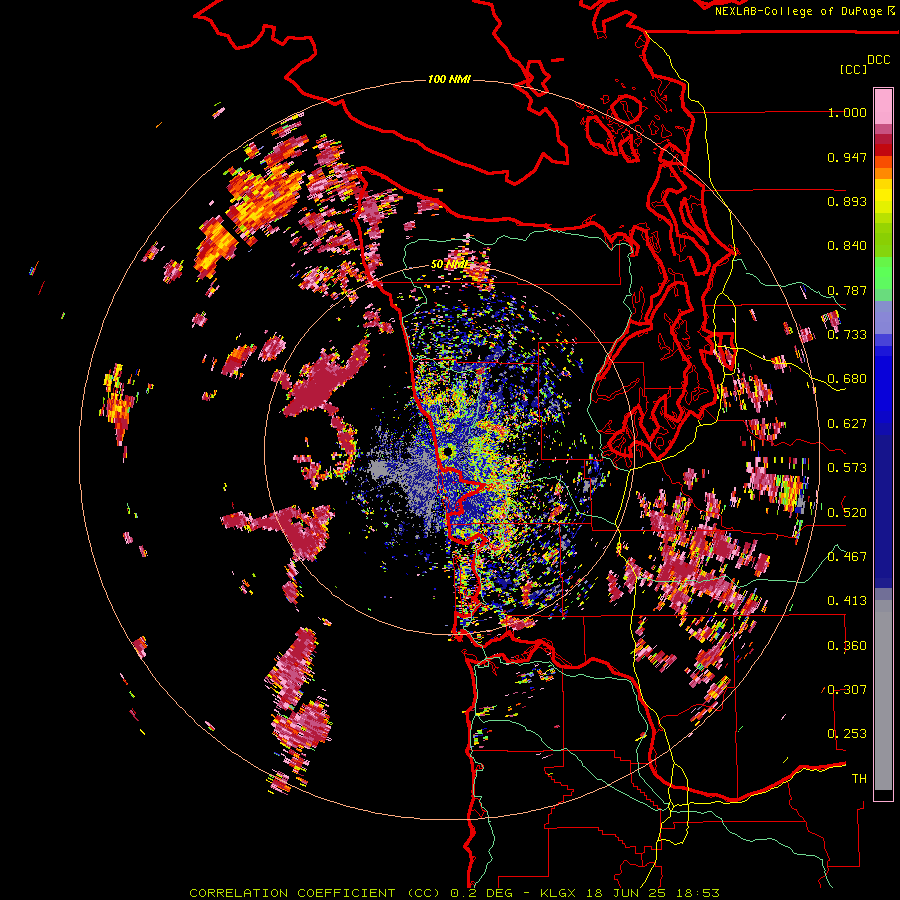Click the 0.467 color scale label
The width and height of the screenshot is (900, 900).
pyautogui.click(x=847, y=556)
